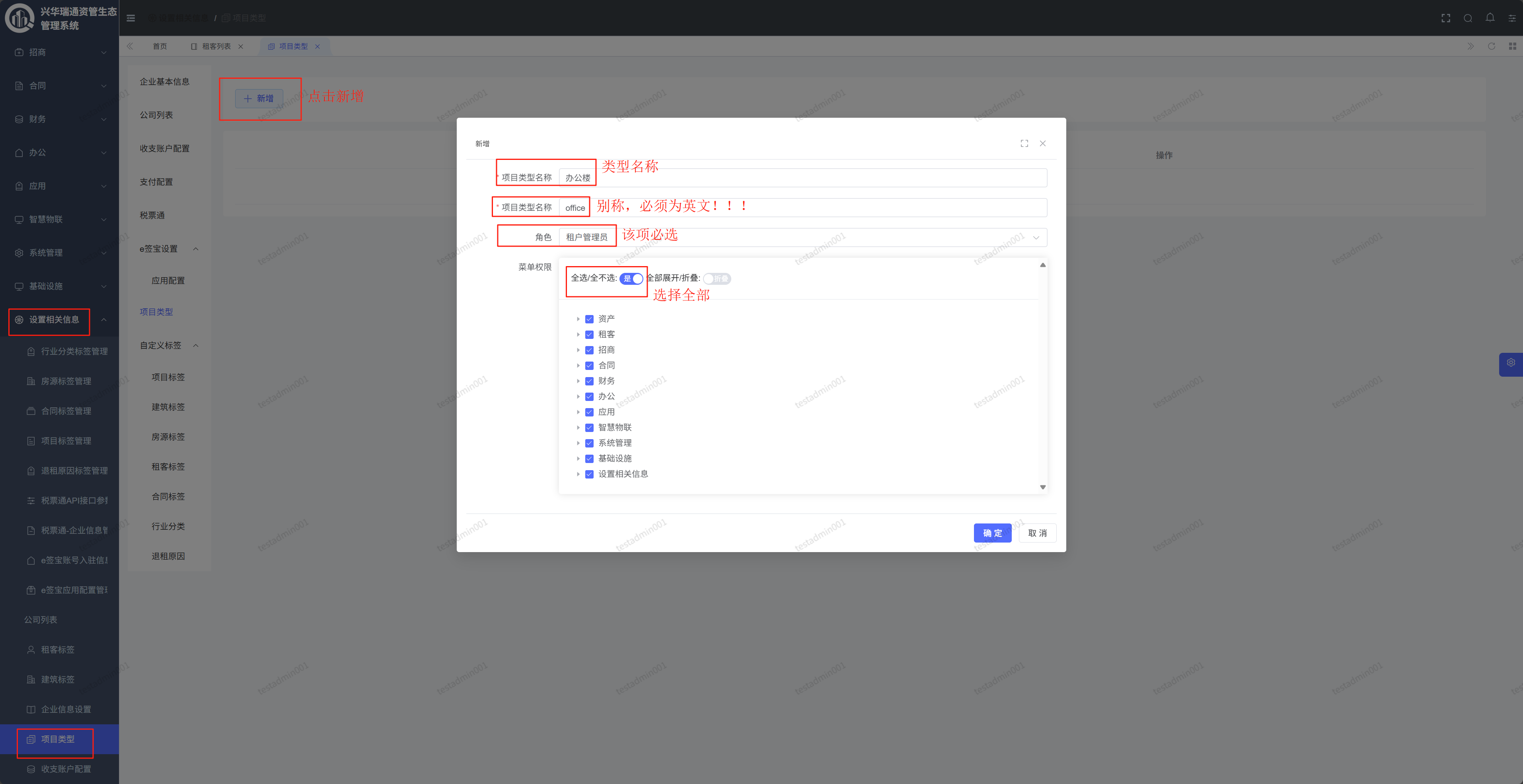This screenshot has width=1523, height=784.
Task: Toggle fullscreen icon in top bar
Action: [1445, 18]
